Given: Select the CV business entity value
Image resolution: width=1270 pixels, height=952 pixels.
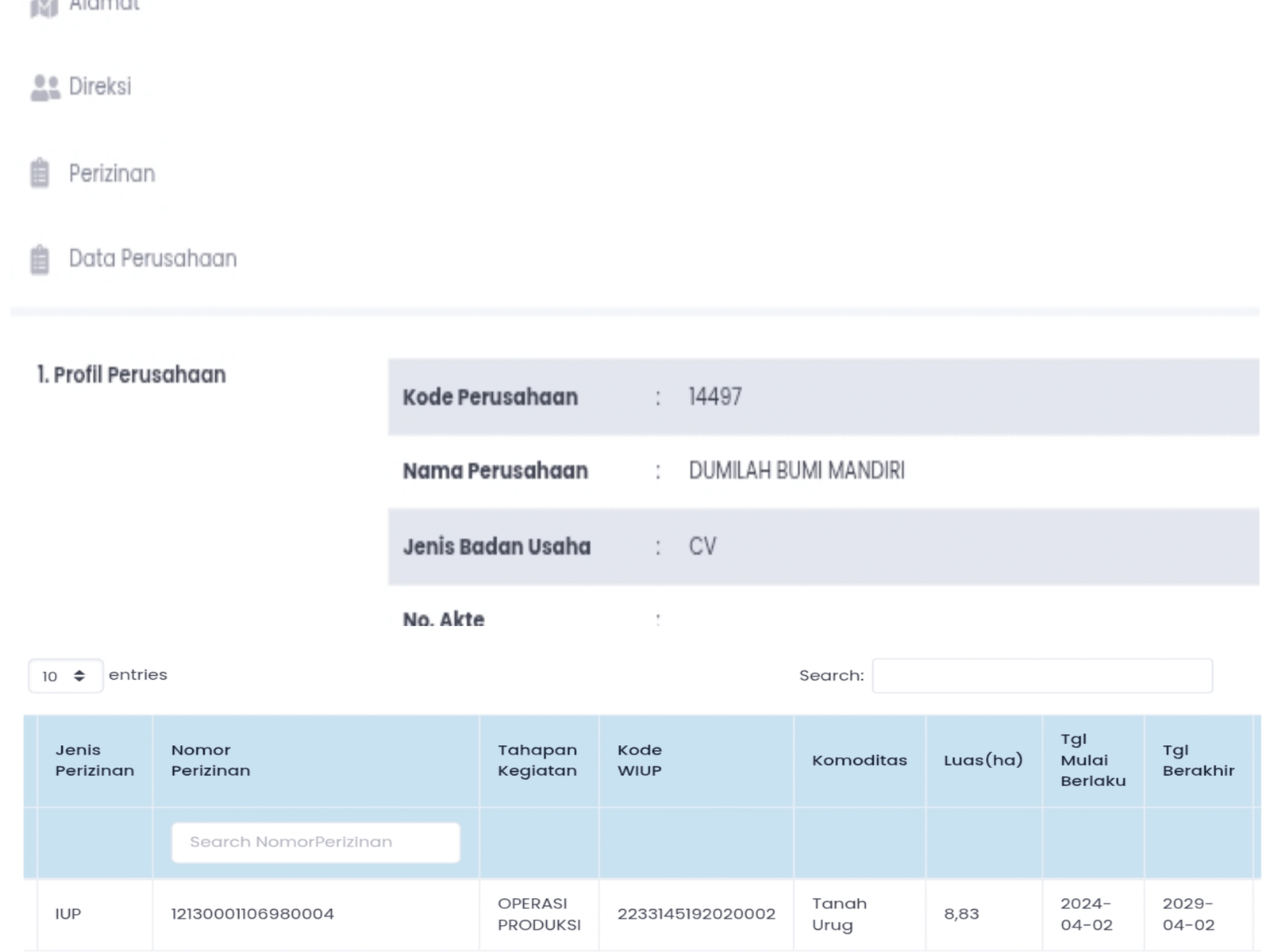Looking at the screenshot, I should point(702,547).
